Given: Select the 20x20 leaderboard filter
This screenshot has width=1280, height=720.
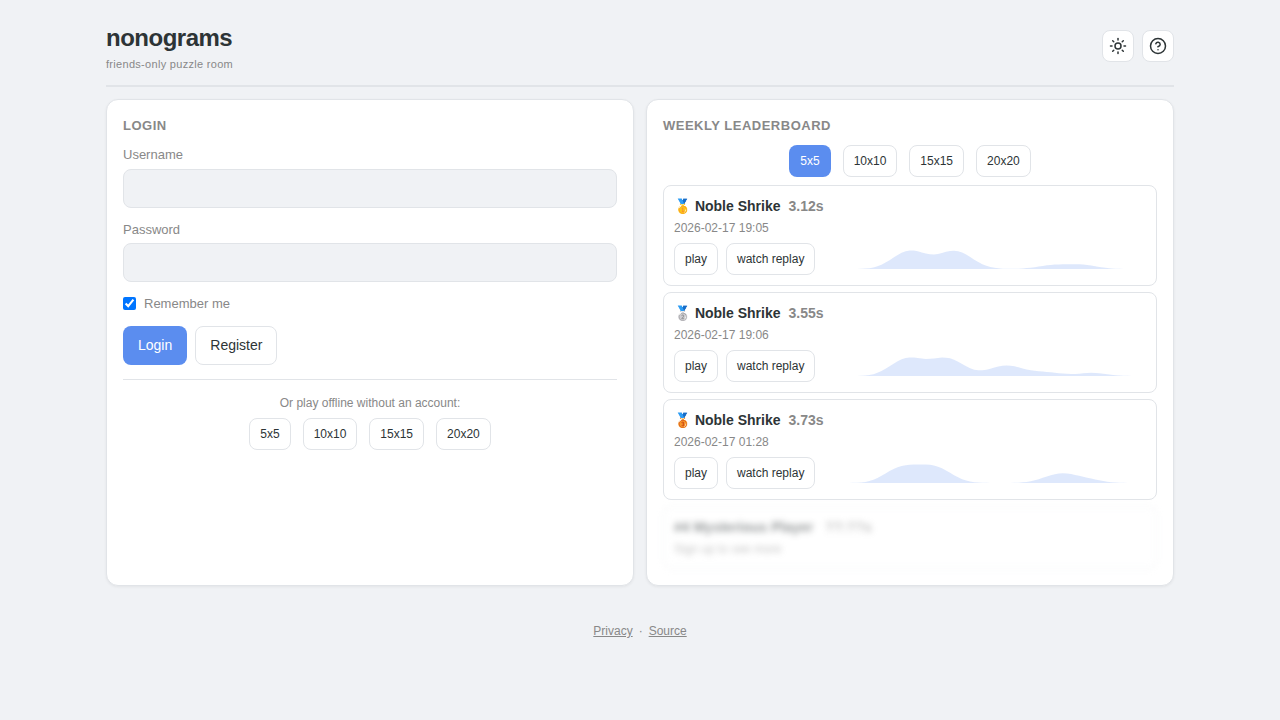Looking at the screenshot, I should point(1003,161).
